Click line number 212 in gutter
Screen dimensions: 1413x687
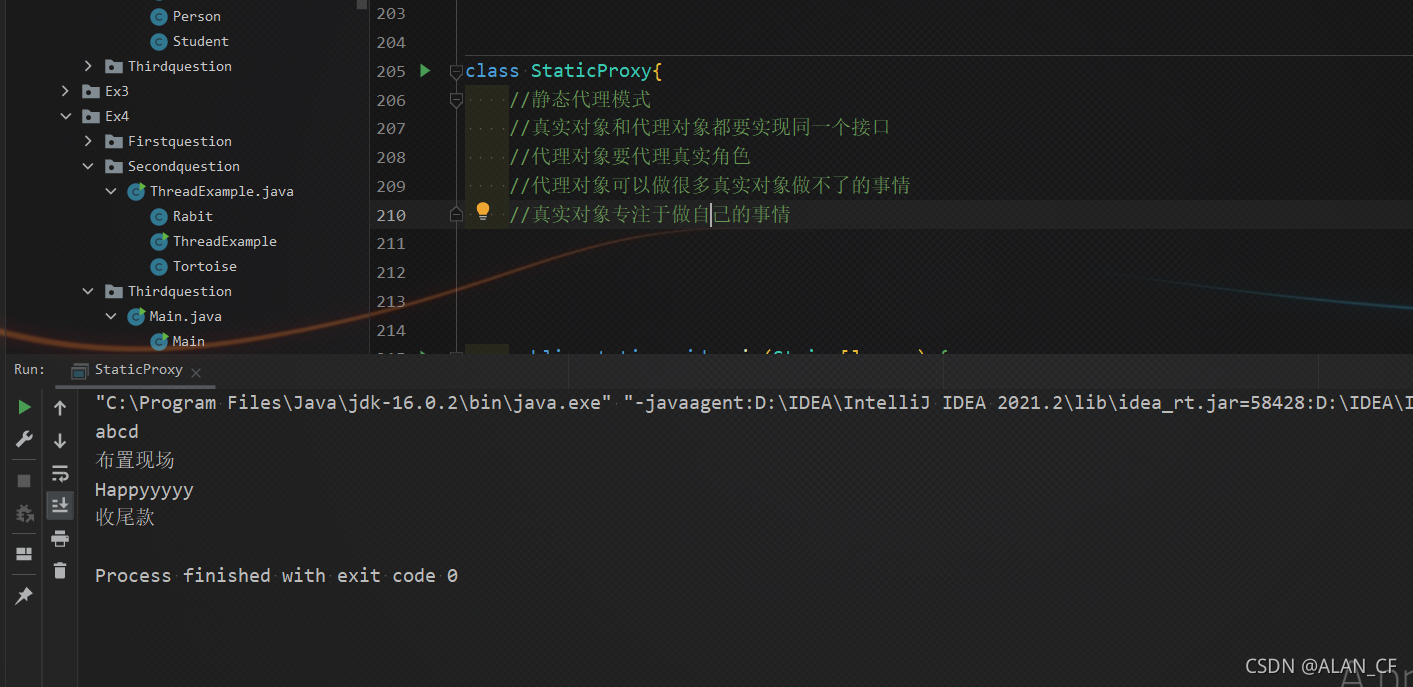pyautogui.click(x=391, y=272)
